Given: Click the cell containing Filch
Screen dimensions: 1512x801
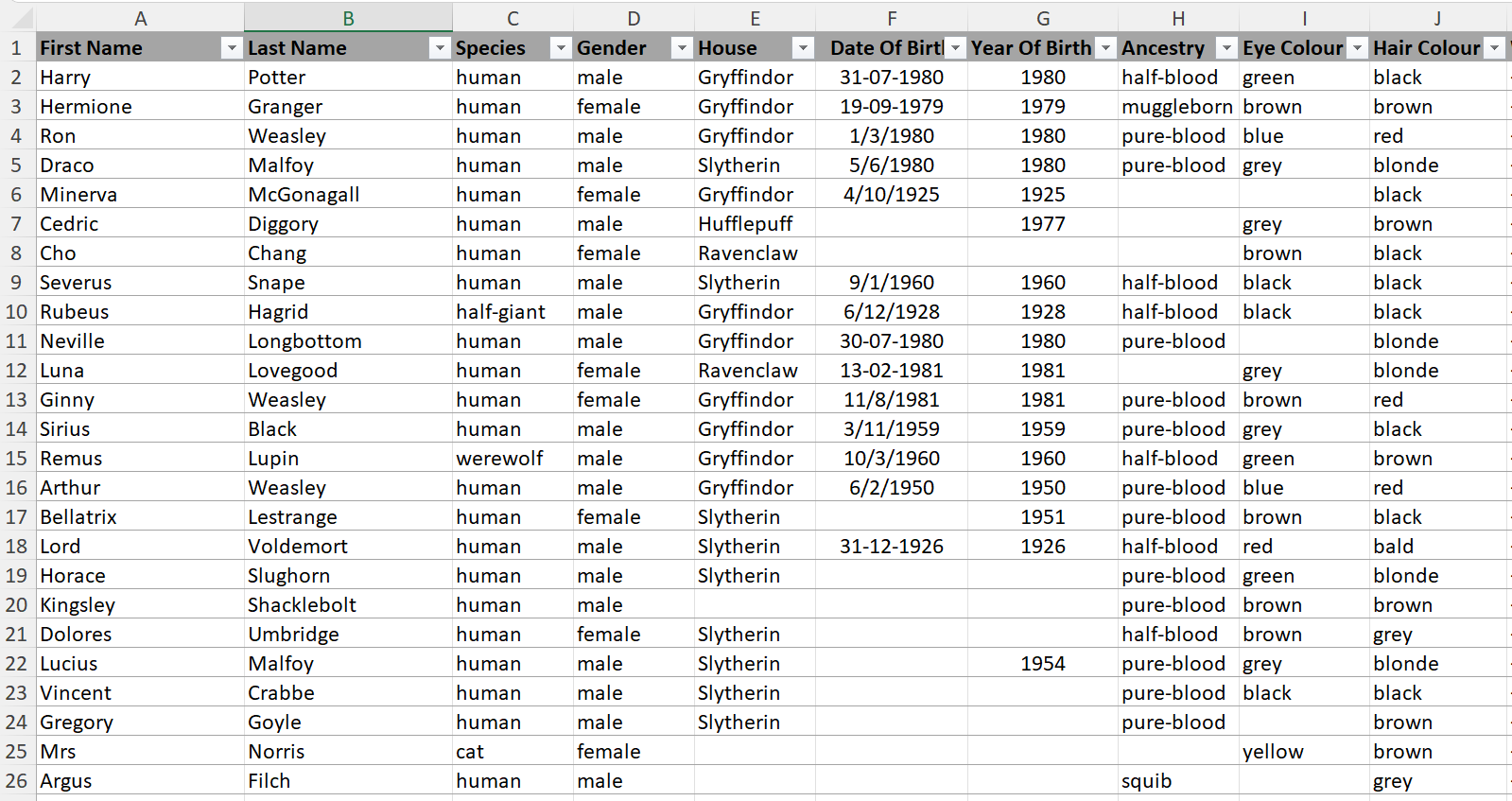Looking at the screenshot, I should pyautogui.click(x=348, y=781).
